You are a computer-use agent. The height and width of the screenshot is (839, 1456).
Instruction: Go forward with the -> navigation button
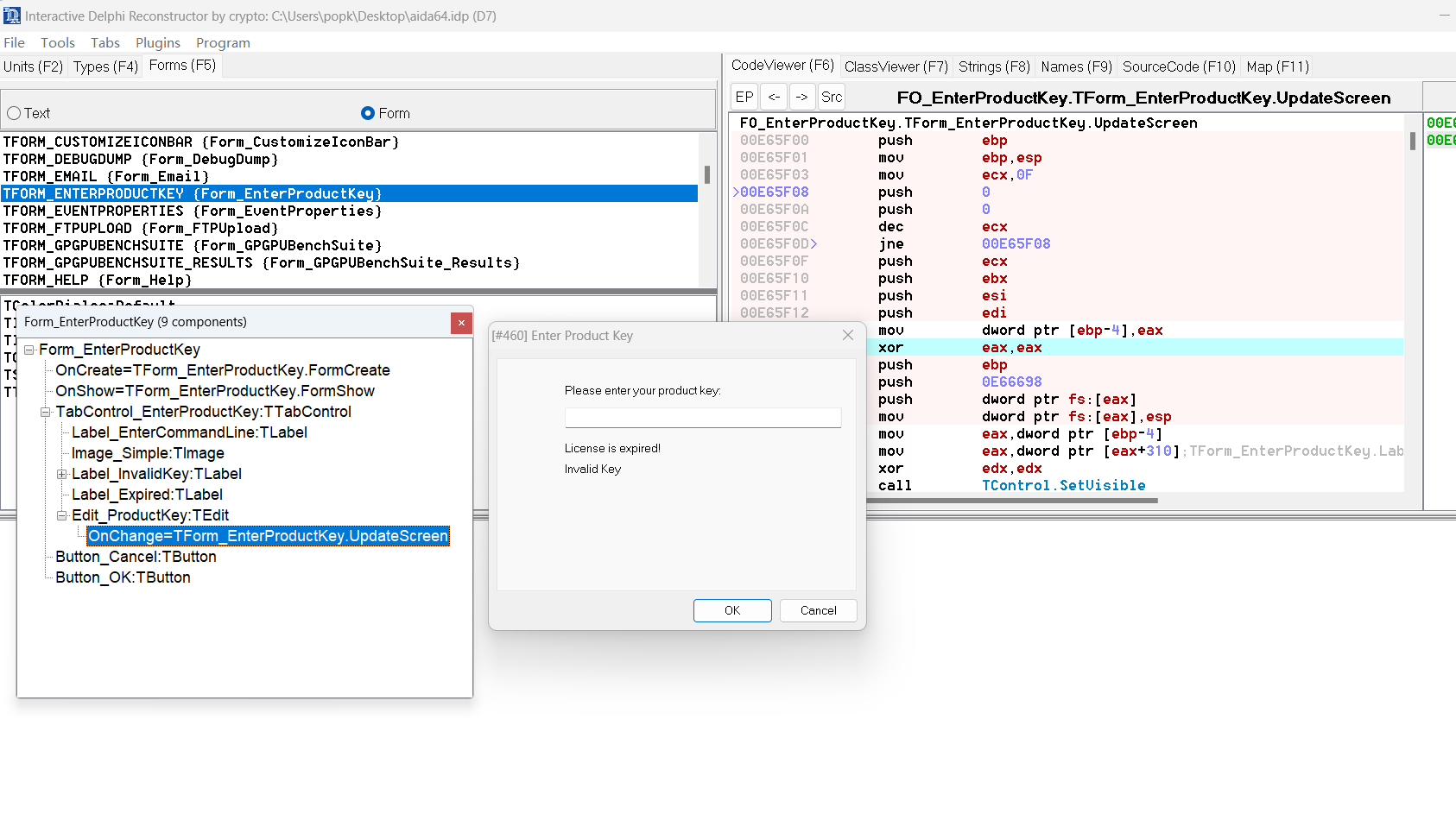coord(801,97)
